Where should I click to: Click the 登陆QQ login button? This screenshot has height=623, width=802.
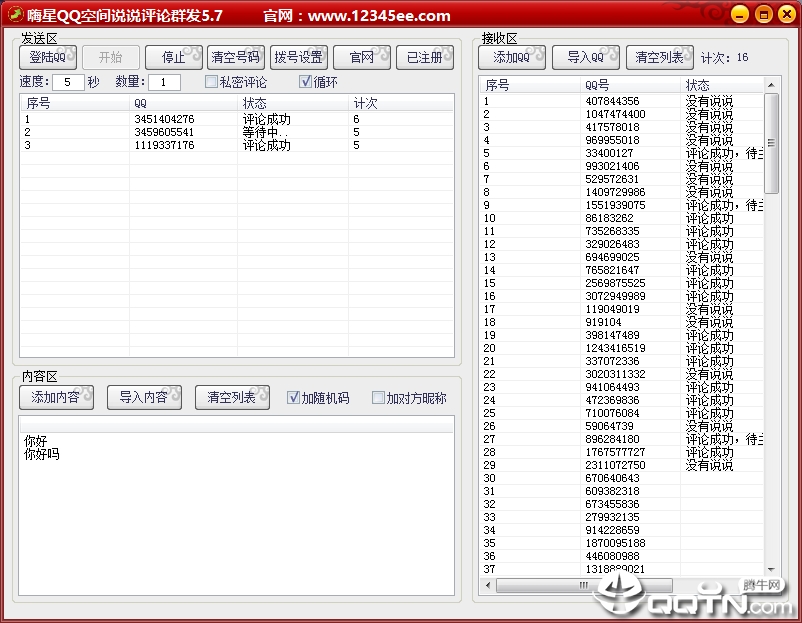[47, 57]
